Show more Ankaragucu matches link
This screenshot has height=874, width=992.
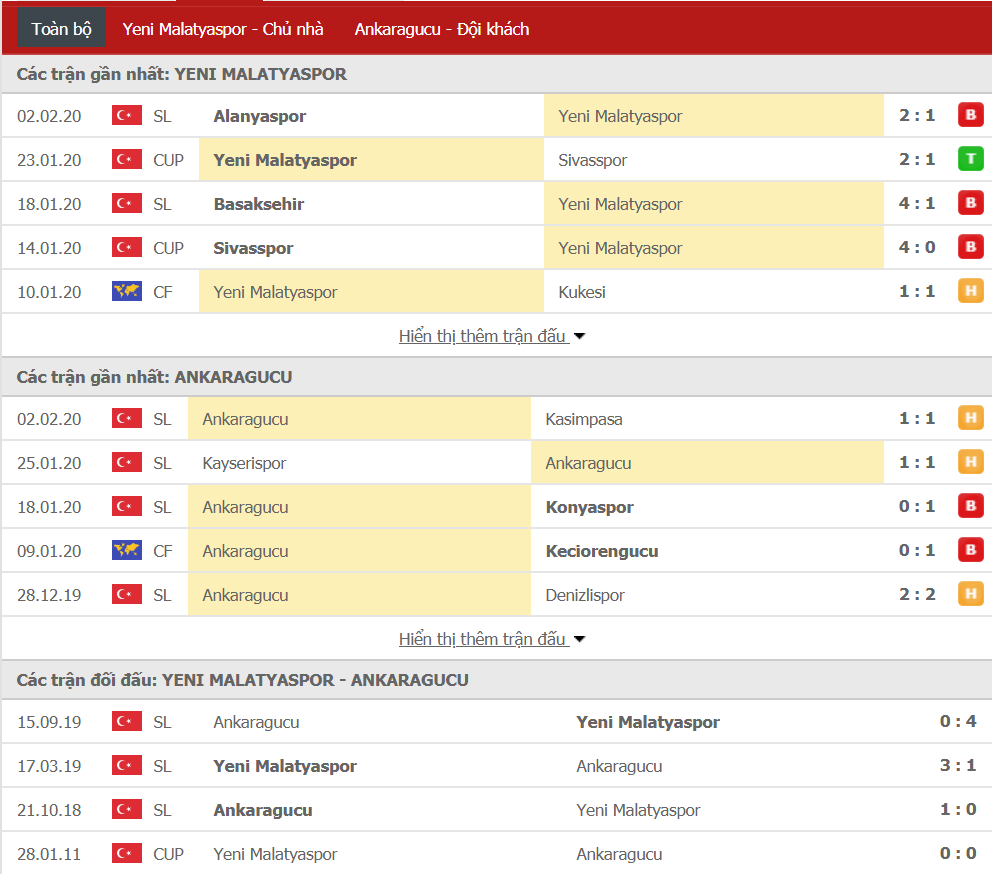click(x=484, y=639)
